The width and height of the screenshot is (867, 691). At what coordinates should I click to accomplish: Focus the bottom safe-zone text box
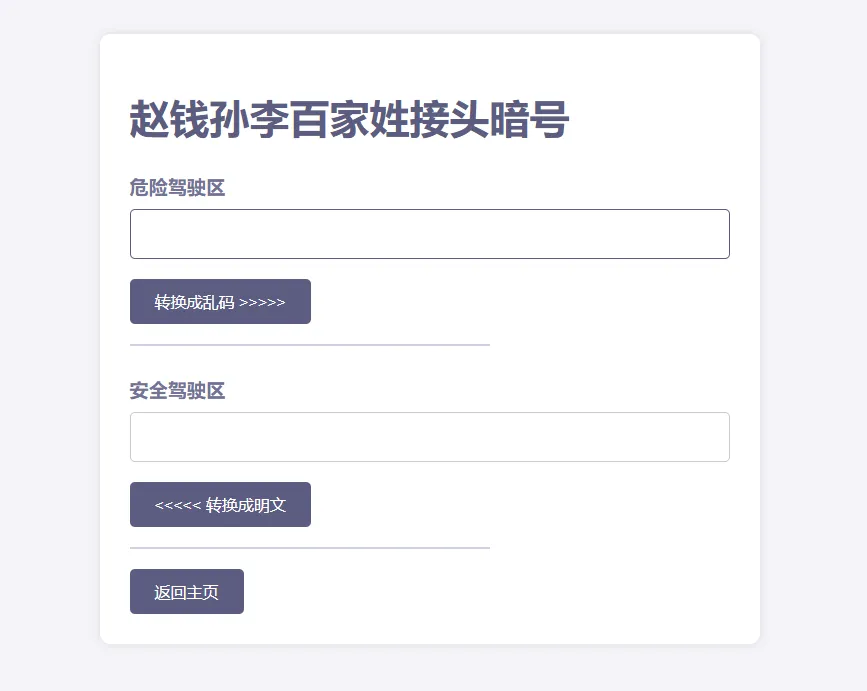click(x=429, y=436)
